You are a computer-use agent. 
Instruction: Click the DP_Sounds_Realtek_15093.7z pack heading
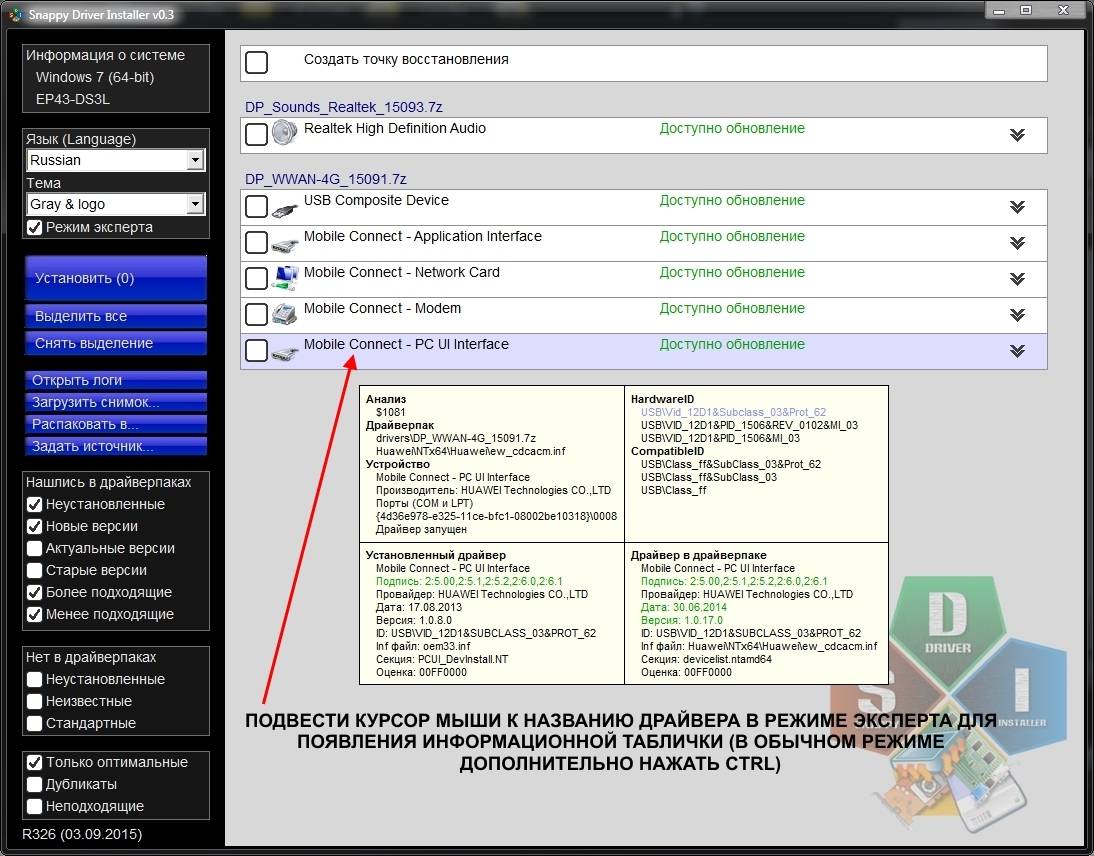pos(343,107)
